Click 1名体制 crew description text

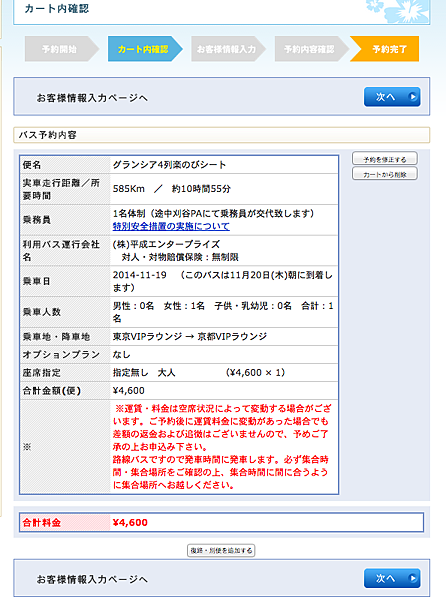click(213, 214)
